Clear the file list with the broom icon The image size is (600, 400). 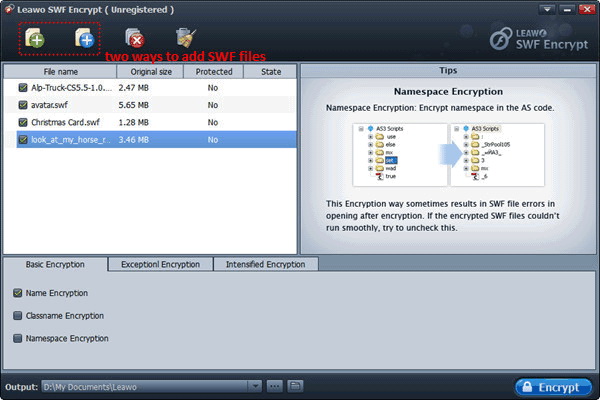coord(186,38)
